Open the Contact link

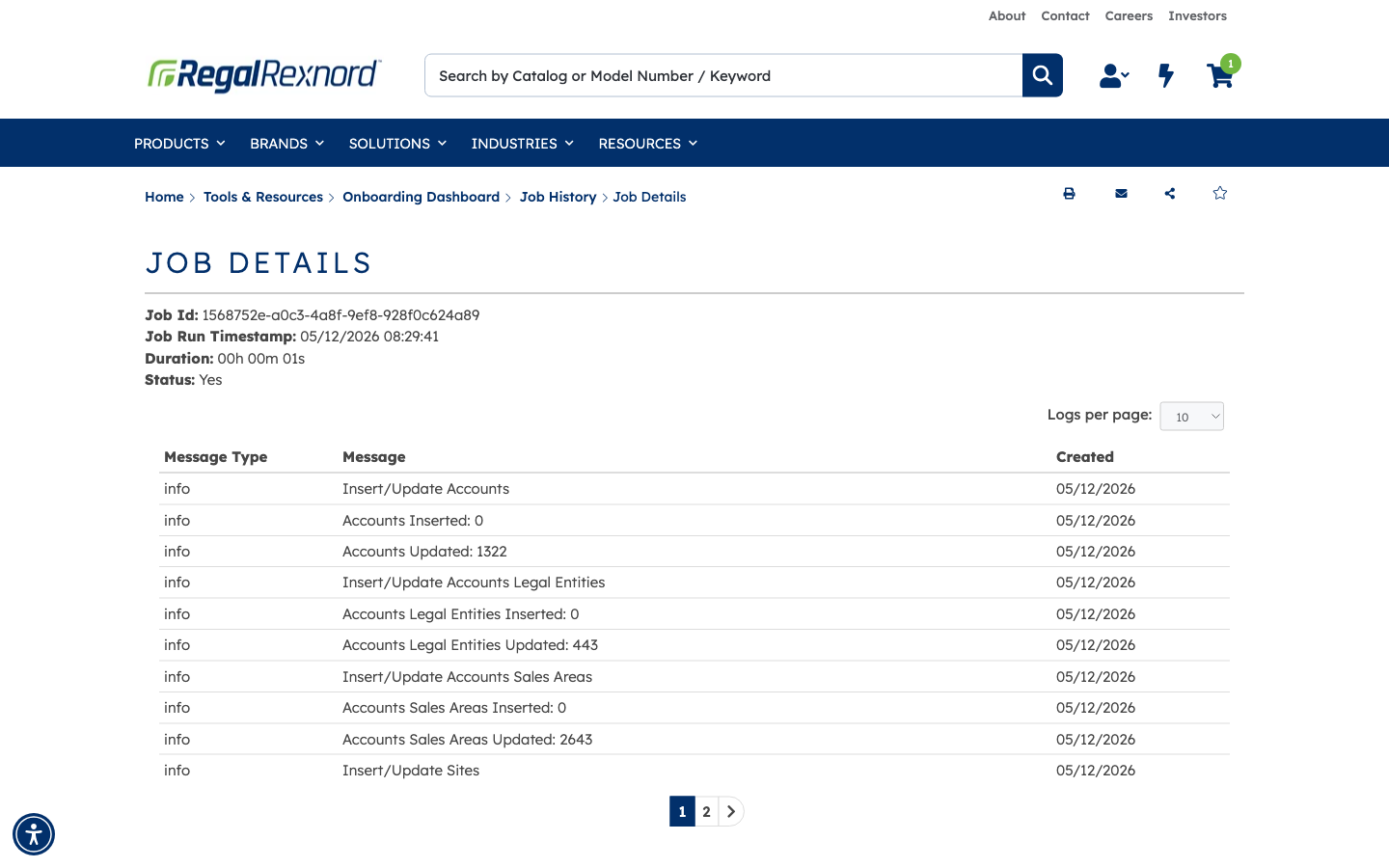pos(1065,15)
